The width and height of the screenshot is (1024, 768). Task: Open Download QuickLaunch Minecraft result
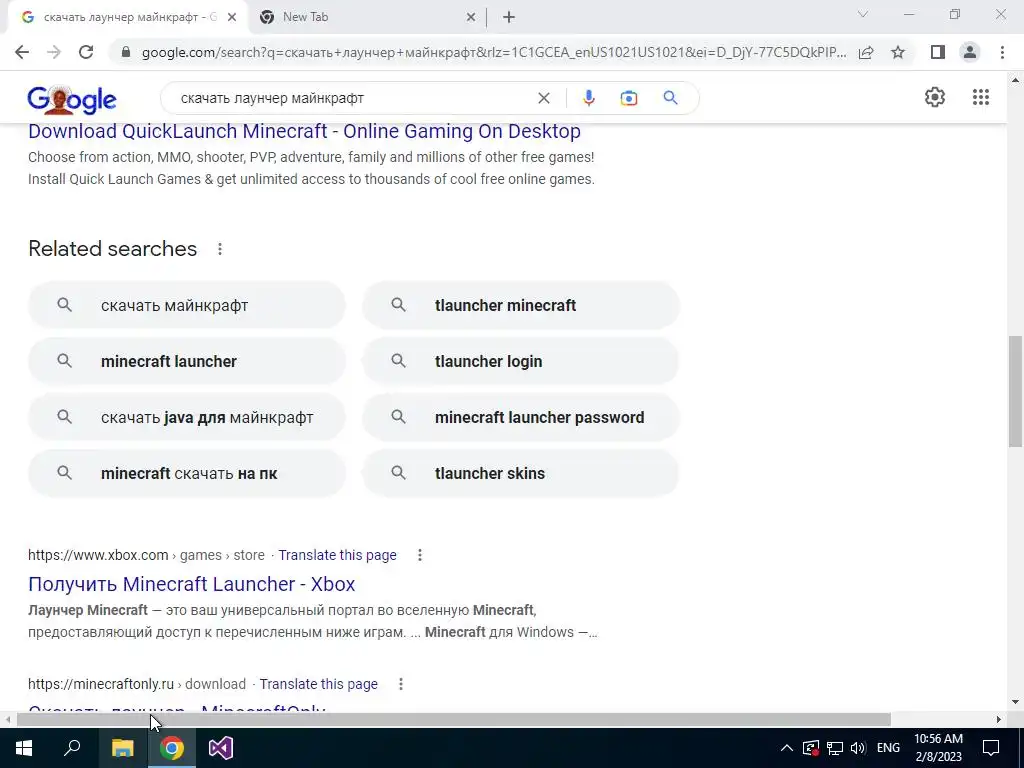[304, 131]
